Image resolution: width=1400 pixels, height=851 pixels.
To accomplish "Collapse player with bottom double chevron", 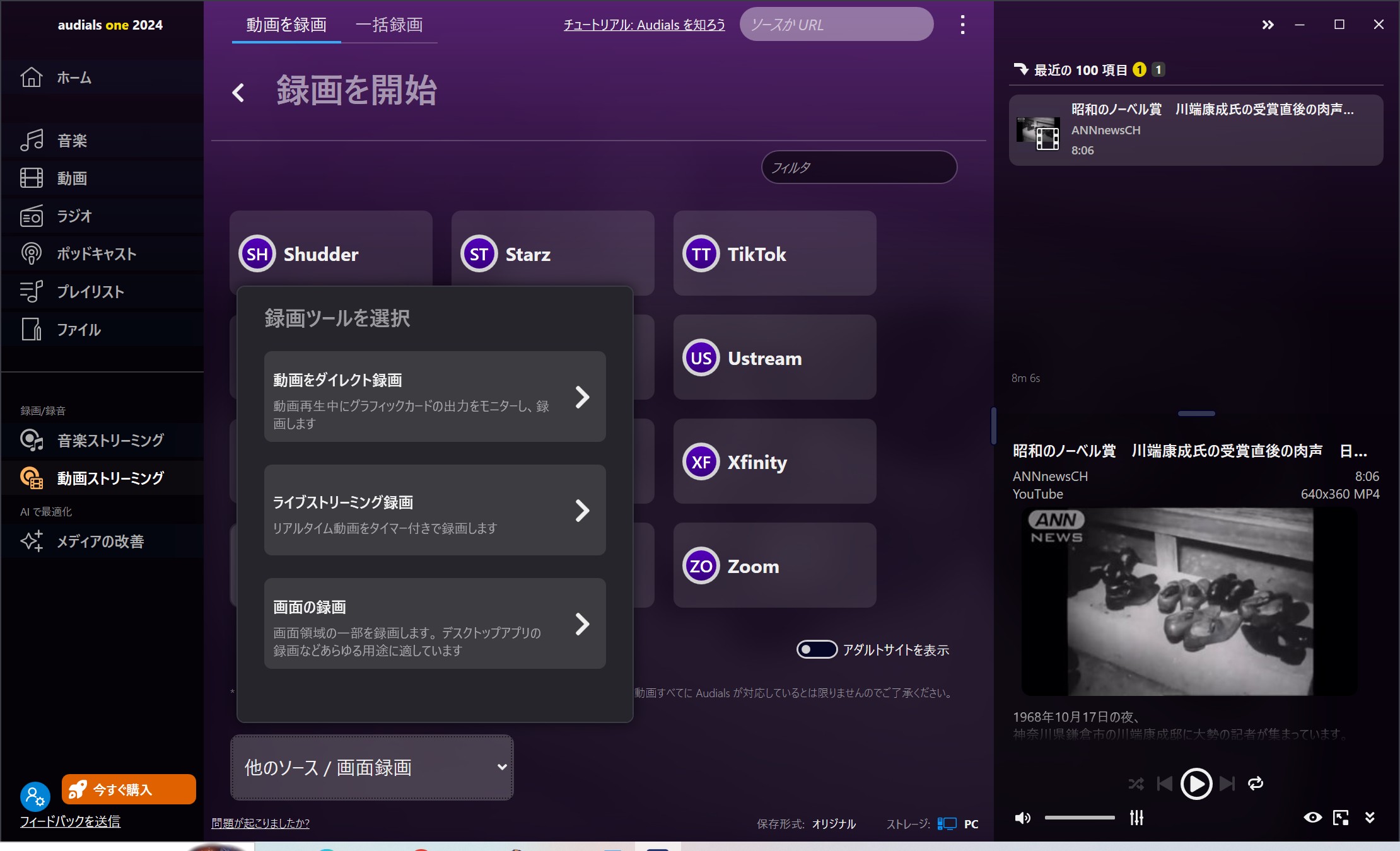I will point(1370,818).
